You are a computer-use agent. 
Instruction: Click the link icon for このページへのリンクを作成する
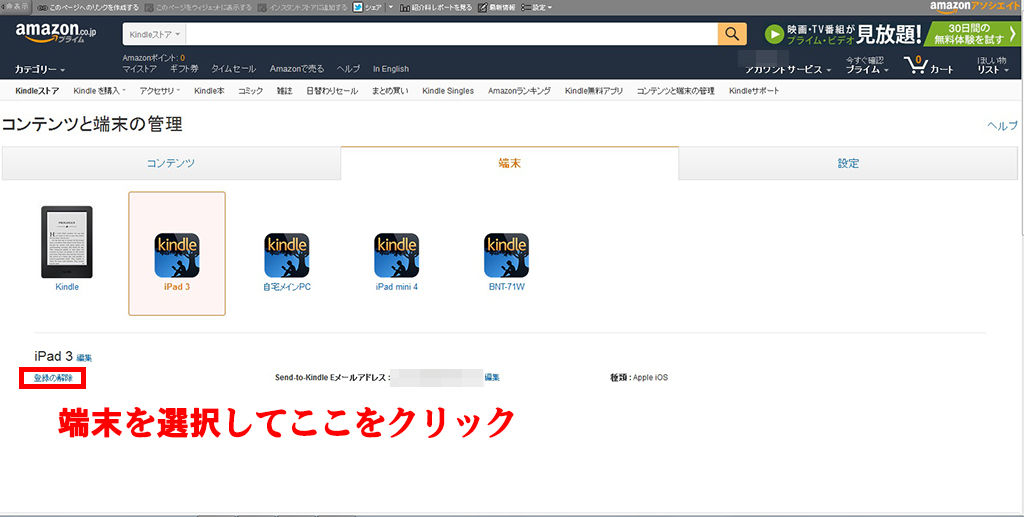pyautogui.click(x=42, y=7)
